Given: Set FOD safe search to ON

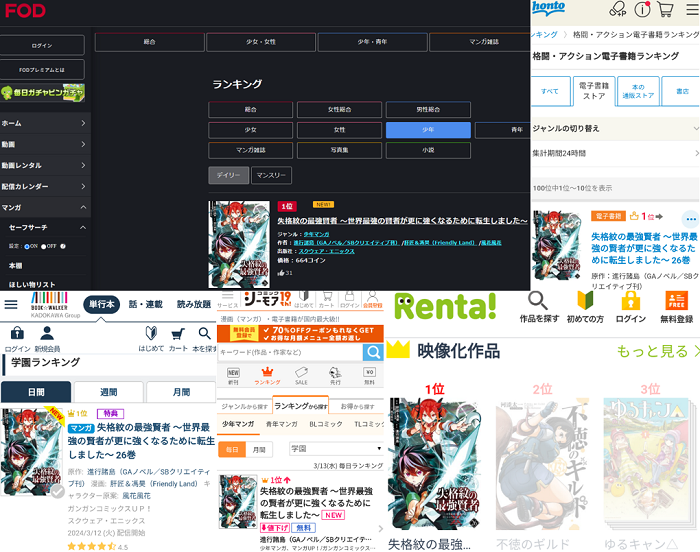Looking at the screenshot, I should (27, 247).
